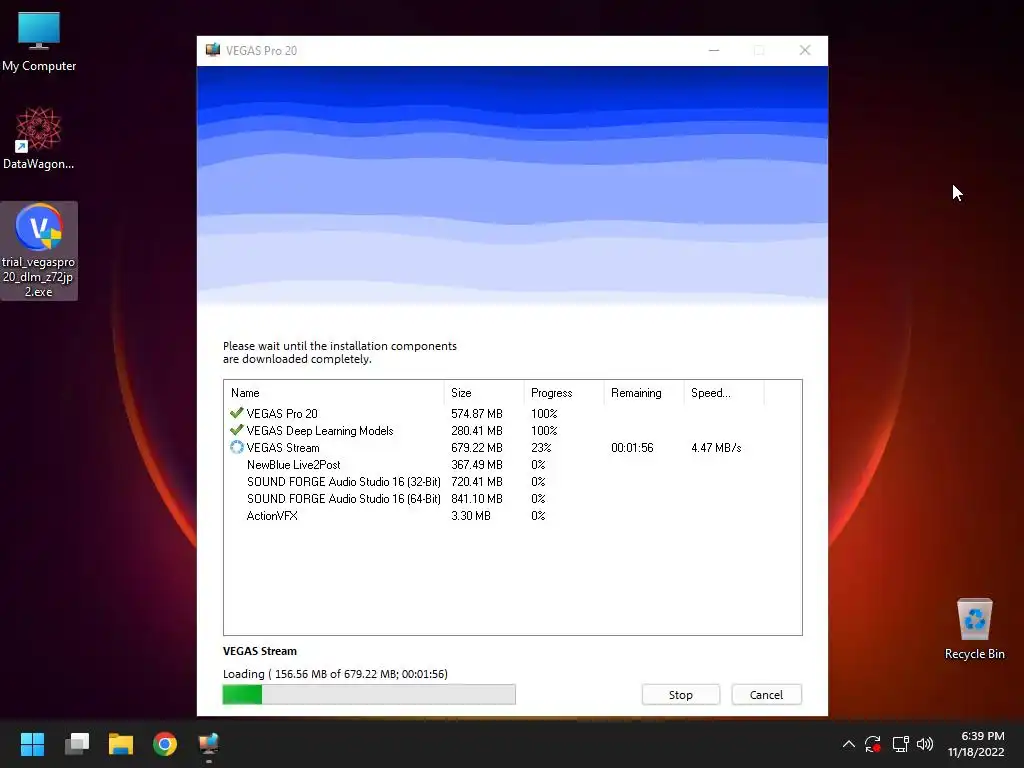Click the spinner icon beside VEGAS Stream
Screen dimensions: 1024x768
click(x=236, y=447)
